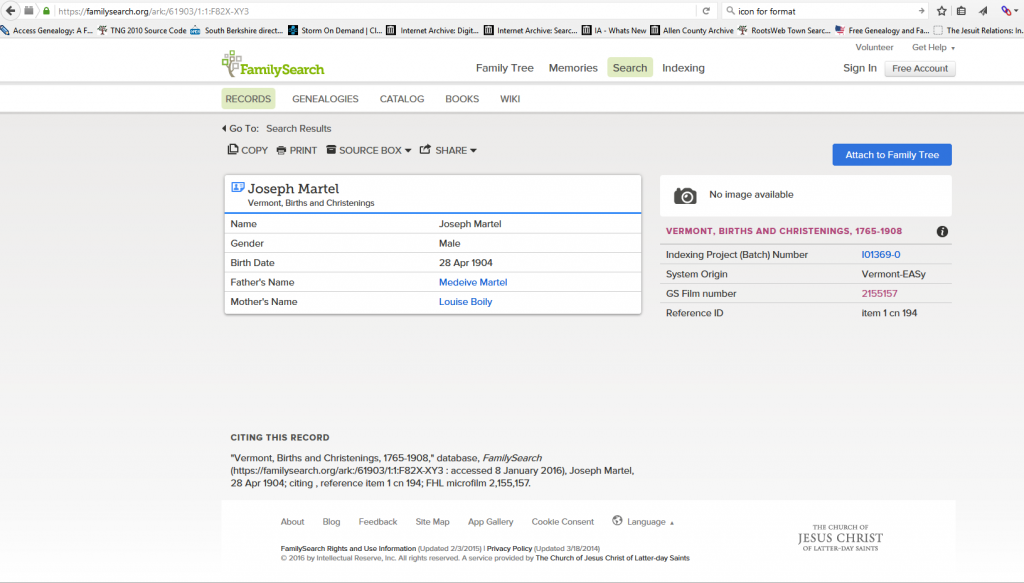Click System Origin value Vermont-EASy
This screenshot has width=1024, height=583.
(893, 274)
